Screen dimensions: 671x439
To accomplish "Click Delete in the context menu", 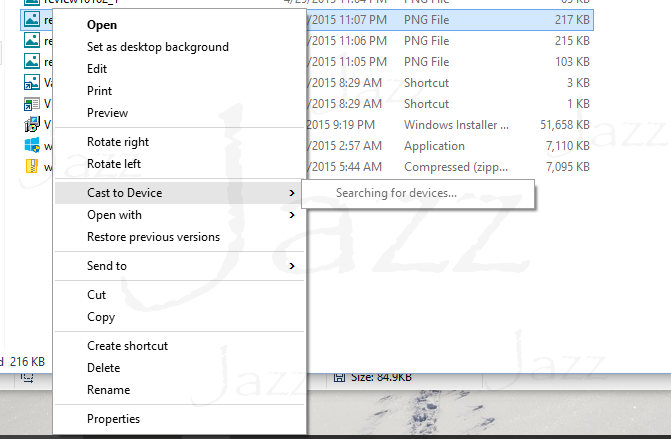I will 104,368.
